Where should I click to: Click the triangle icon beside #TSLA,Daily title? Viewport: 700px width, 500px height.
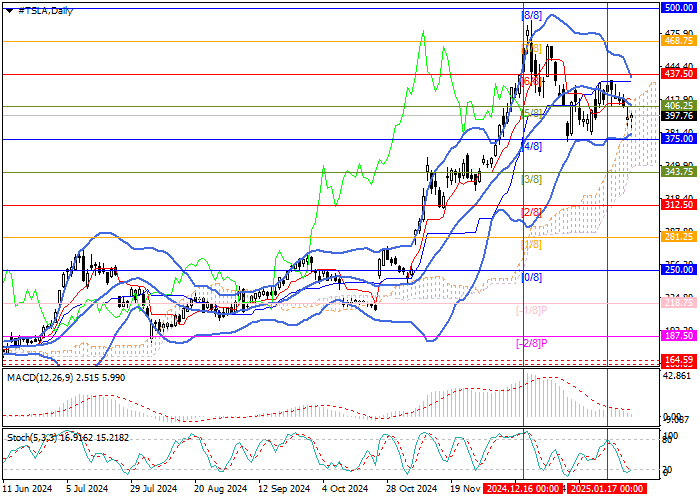[6, 10]
